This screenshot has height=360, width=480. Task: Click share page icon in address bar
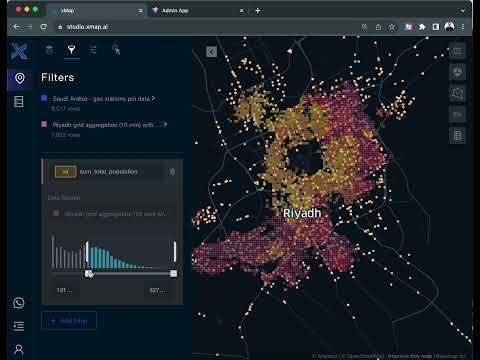(x=378, y=27)
